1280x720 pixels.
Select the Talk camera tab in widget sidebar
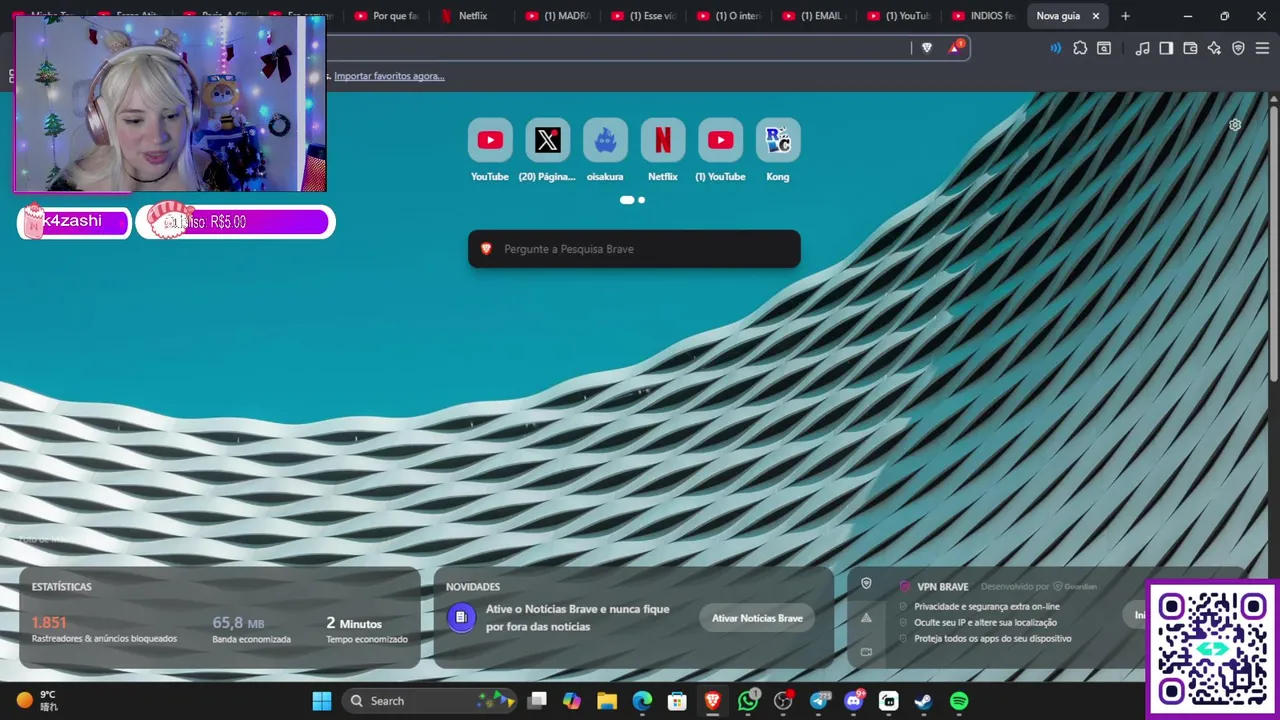(x=866, y=652)
